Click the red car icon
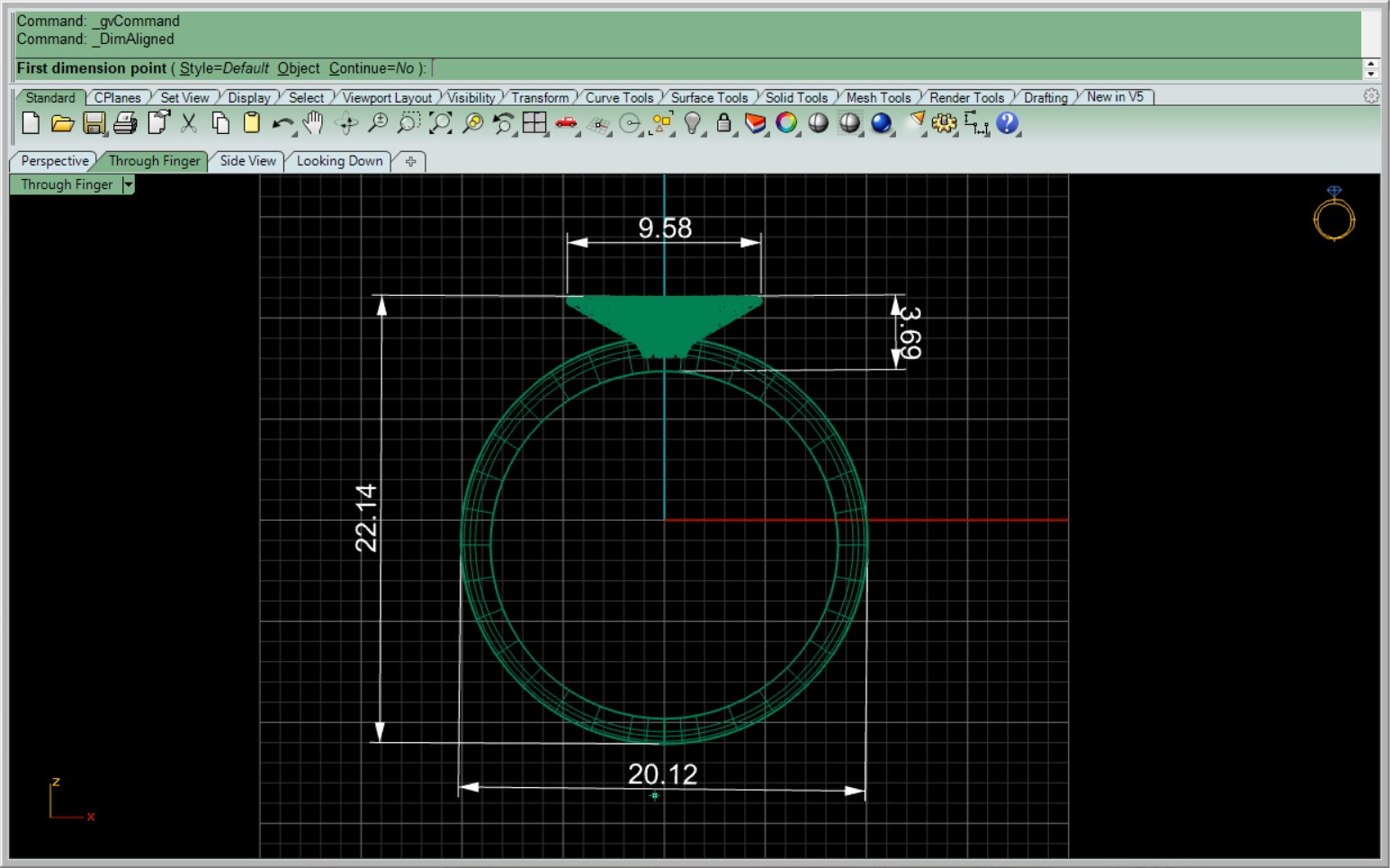 [x=566, y=123]
